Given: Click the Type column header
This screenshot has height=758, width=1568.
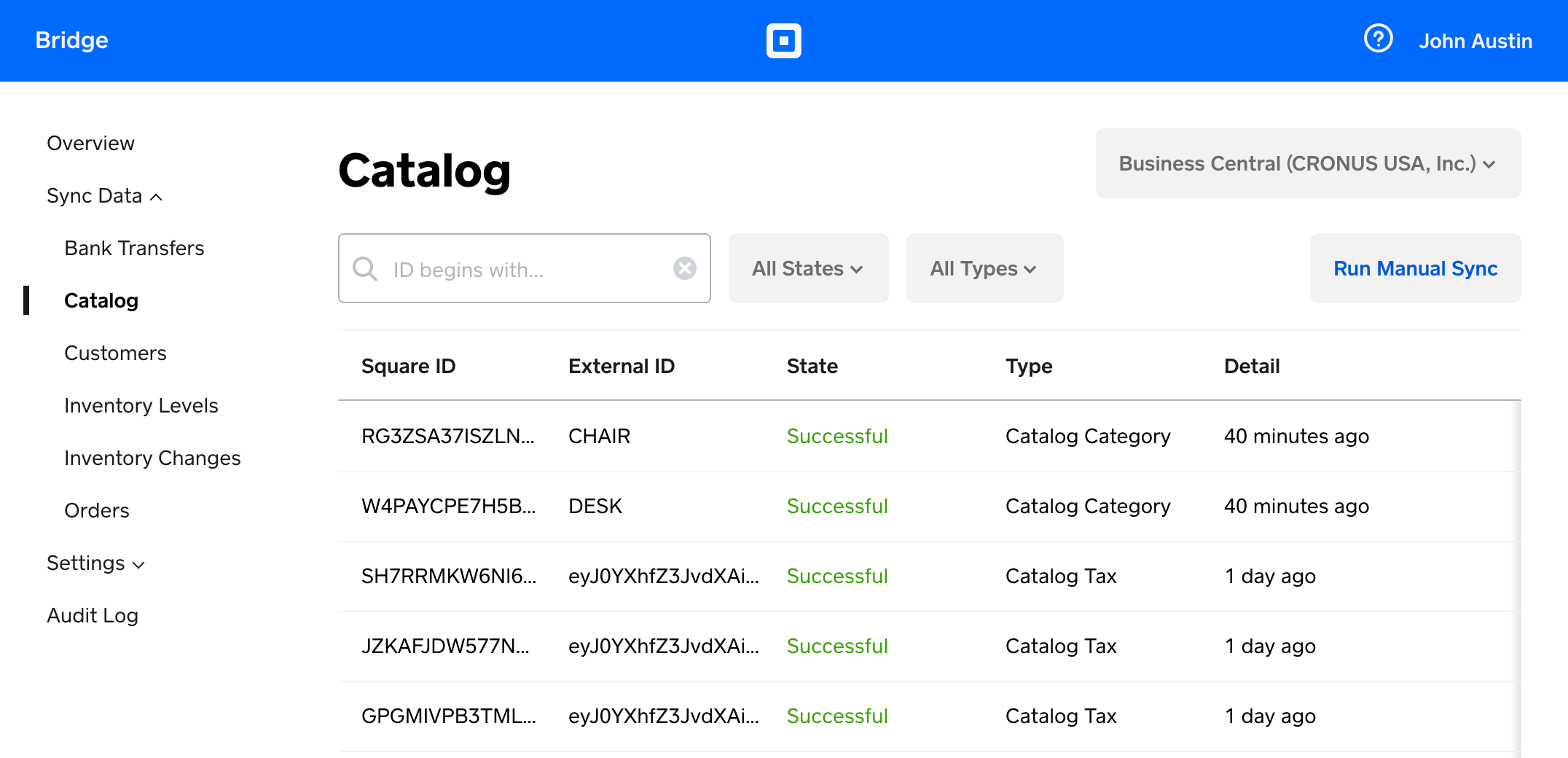Looking at the screenshot, I should [1029, 366].
